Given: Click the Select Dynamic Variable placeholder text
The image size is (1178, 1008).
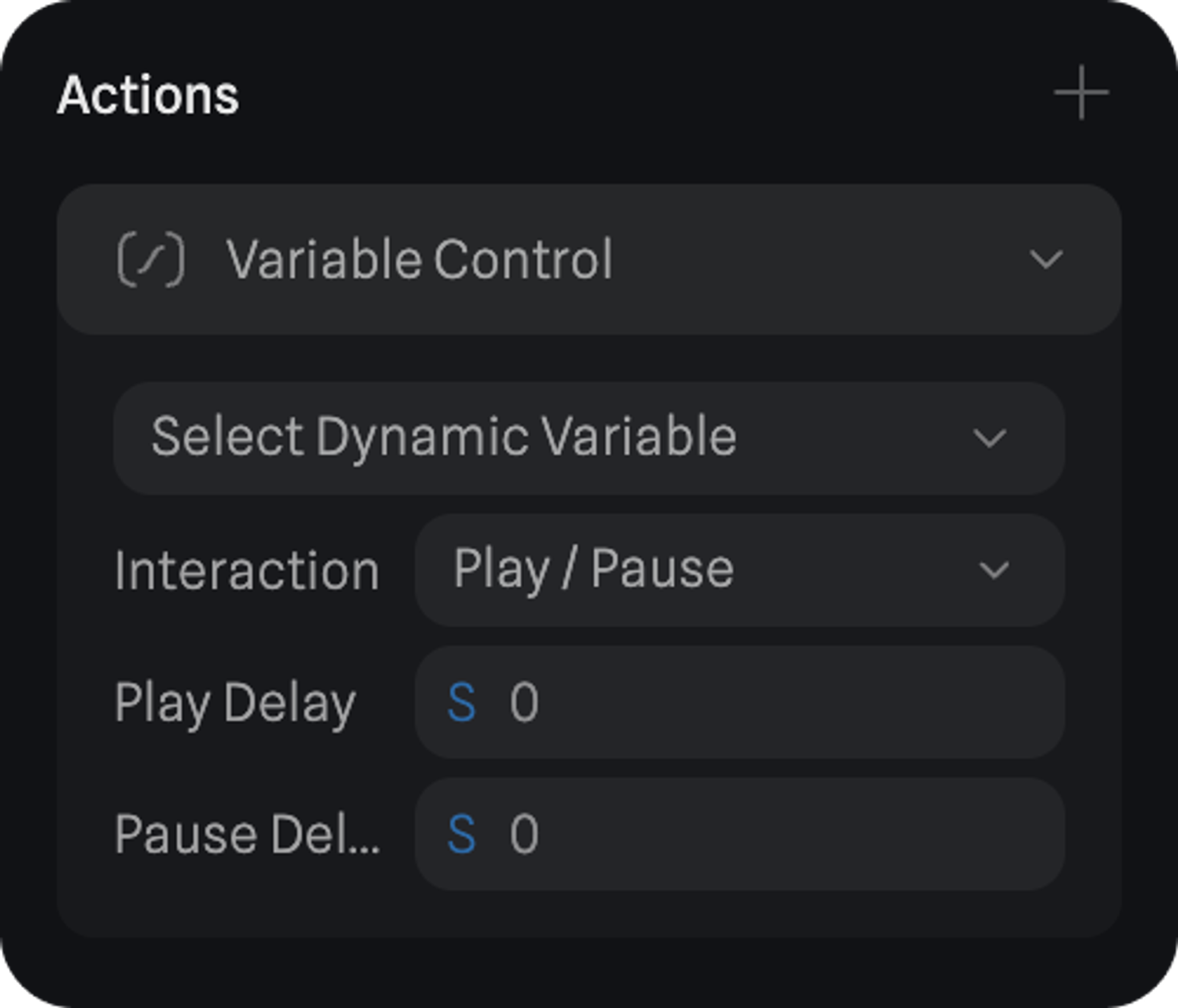Looking at the screenshot, I should (444, 437).
